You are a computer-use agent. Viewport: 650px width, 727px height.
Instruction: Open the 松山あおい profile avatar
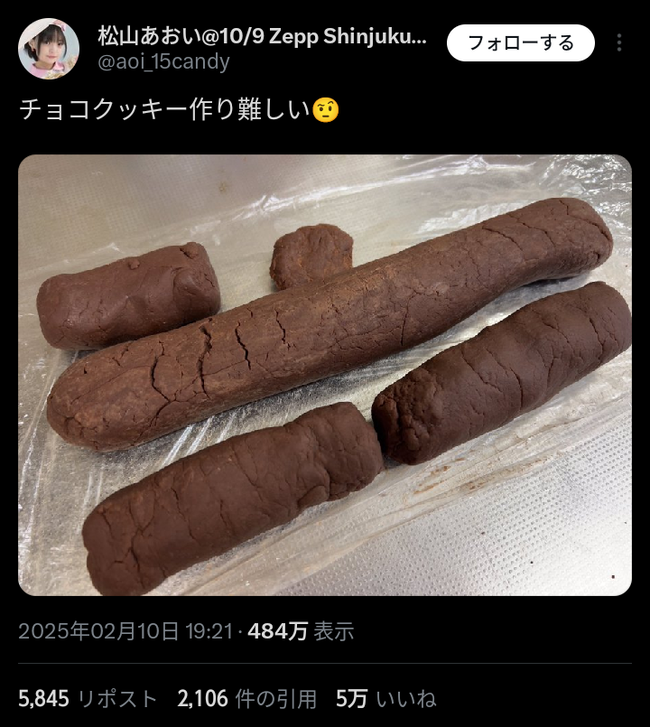point(48,48)
